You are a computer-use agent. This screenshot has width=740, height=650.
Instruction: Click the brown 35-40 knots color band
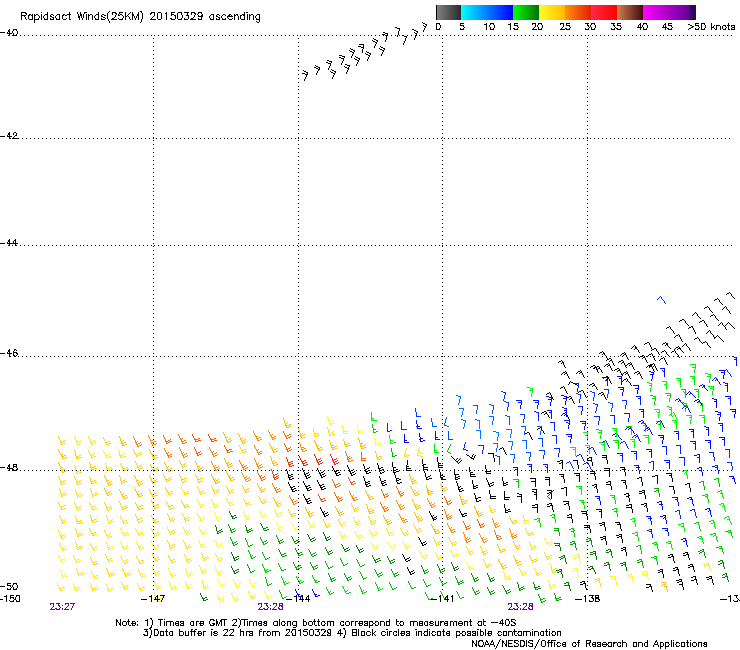[x=630, y=12]
